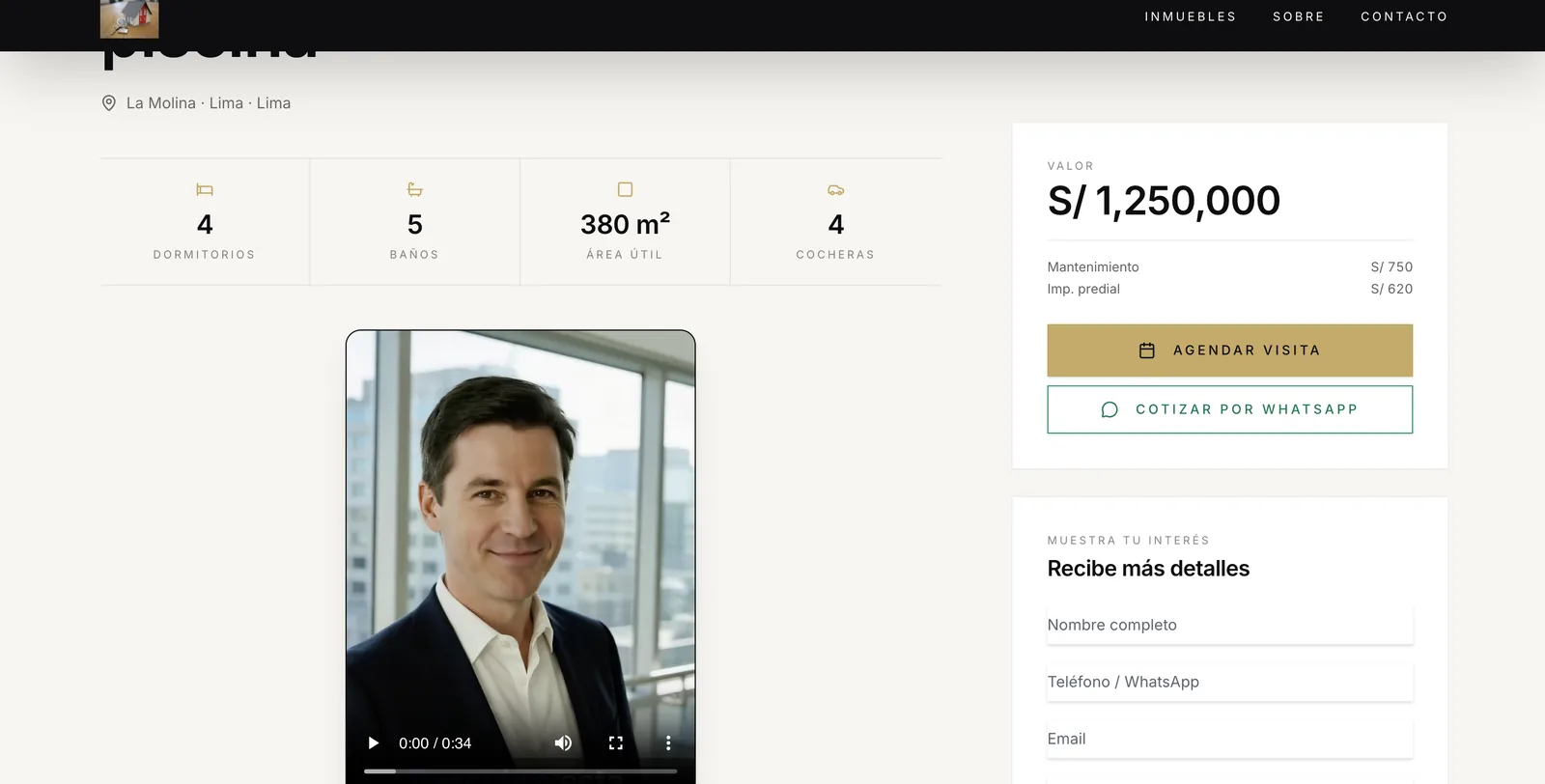Click the DORMITORIOS label

click(x=205, y=255)
